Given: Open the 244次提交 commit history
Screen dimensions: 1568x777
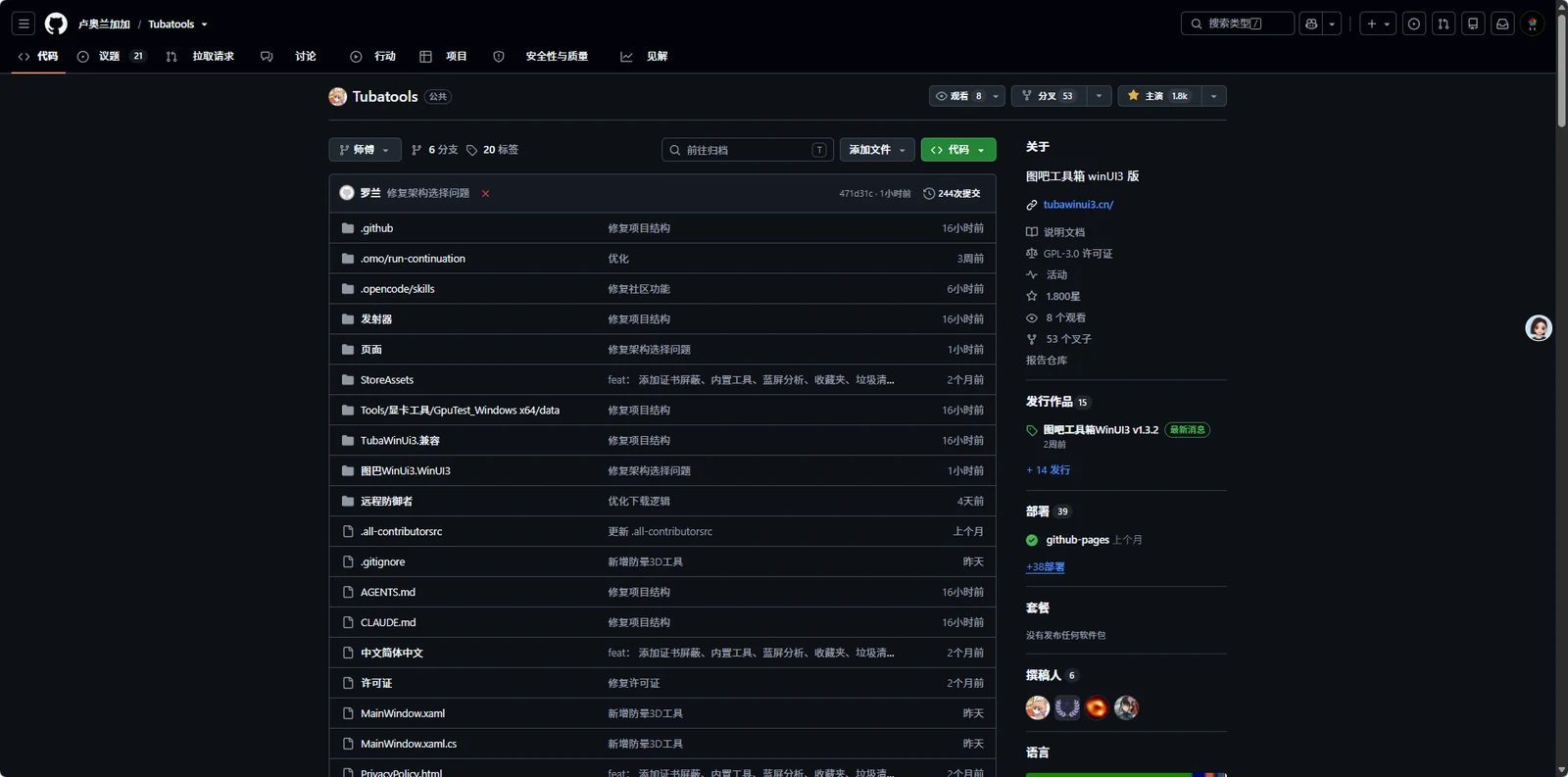Looking at the screenshot, I should pos(952,194).
